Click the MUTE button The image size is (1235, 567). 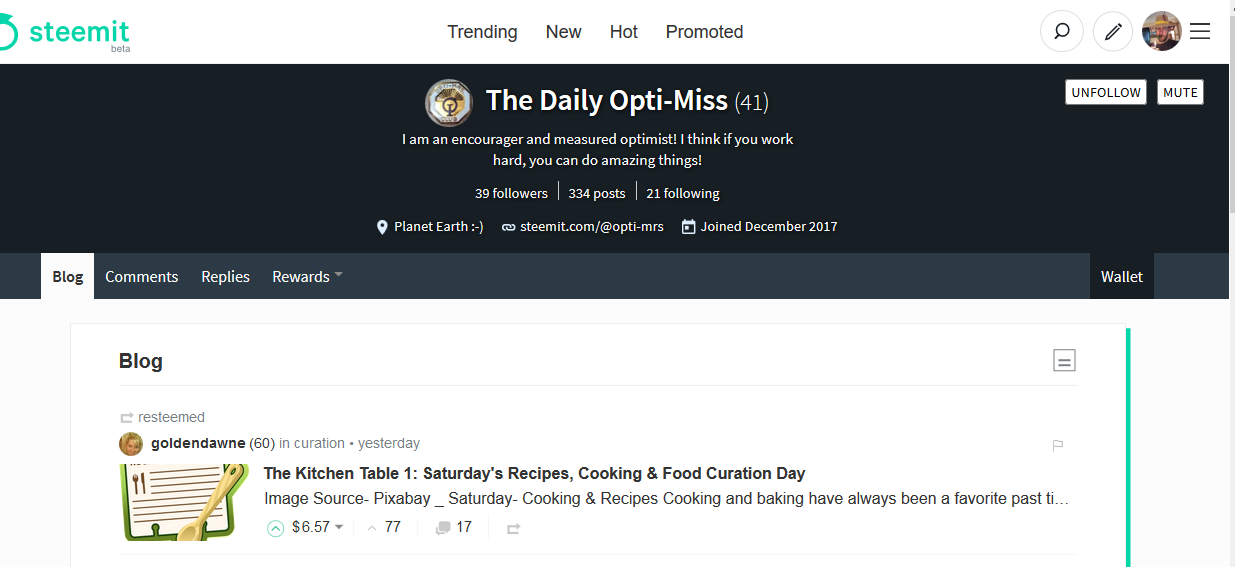coord(1180,92)
